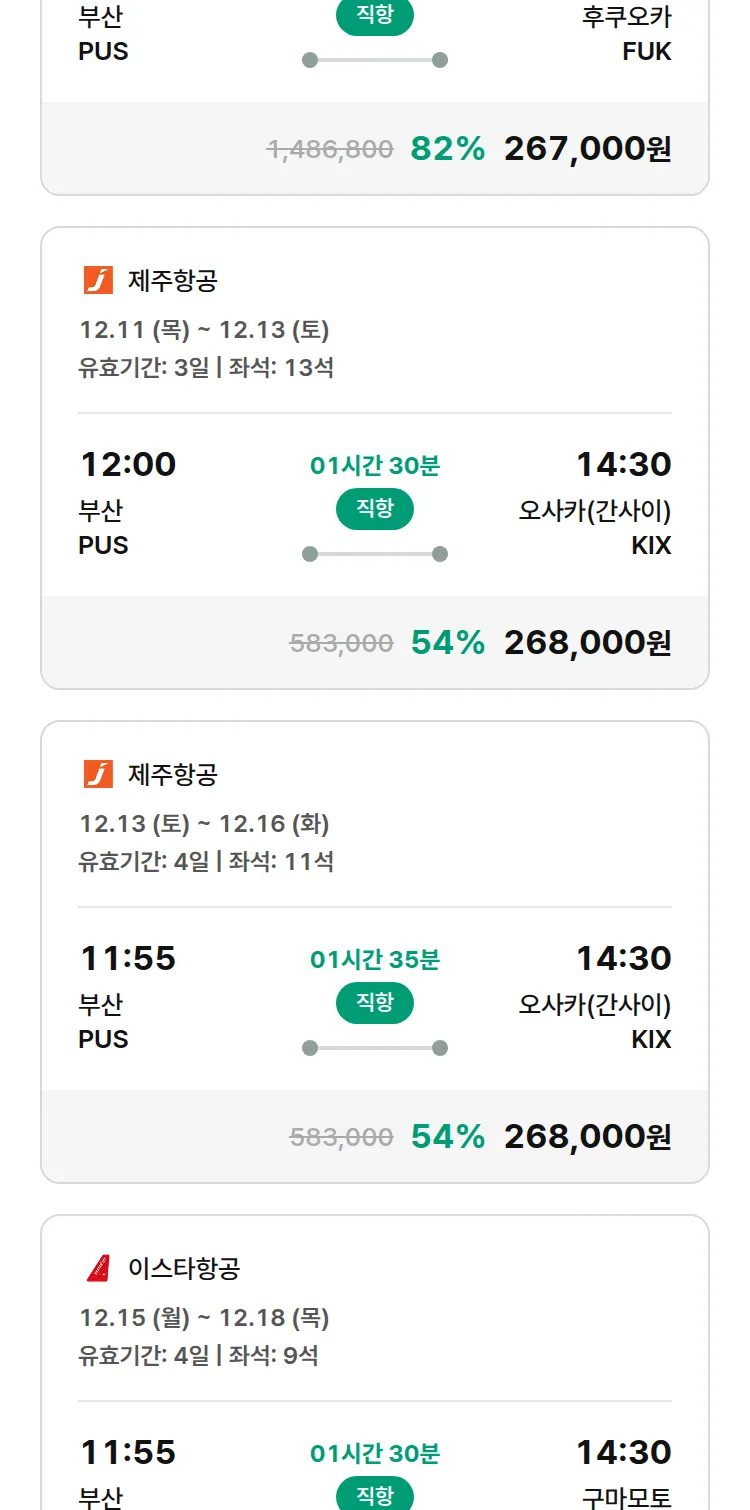Tap 직항 badge on the Fukuoka flight
The height and width of the screenshot is (1510, 750).
coord(375,16)
